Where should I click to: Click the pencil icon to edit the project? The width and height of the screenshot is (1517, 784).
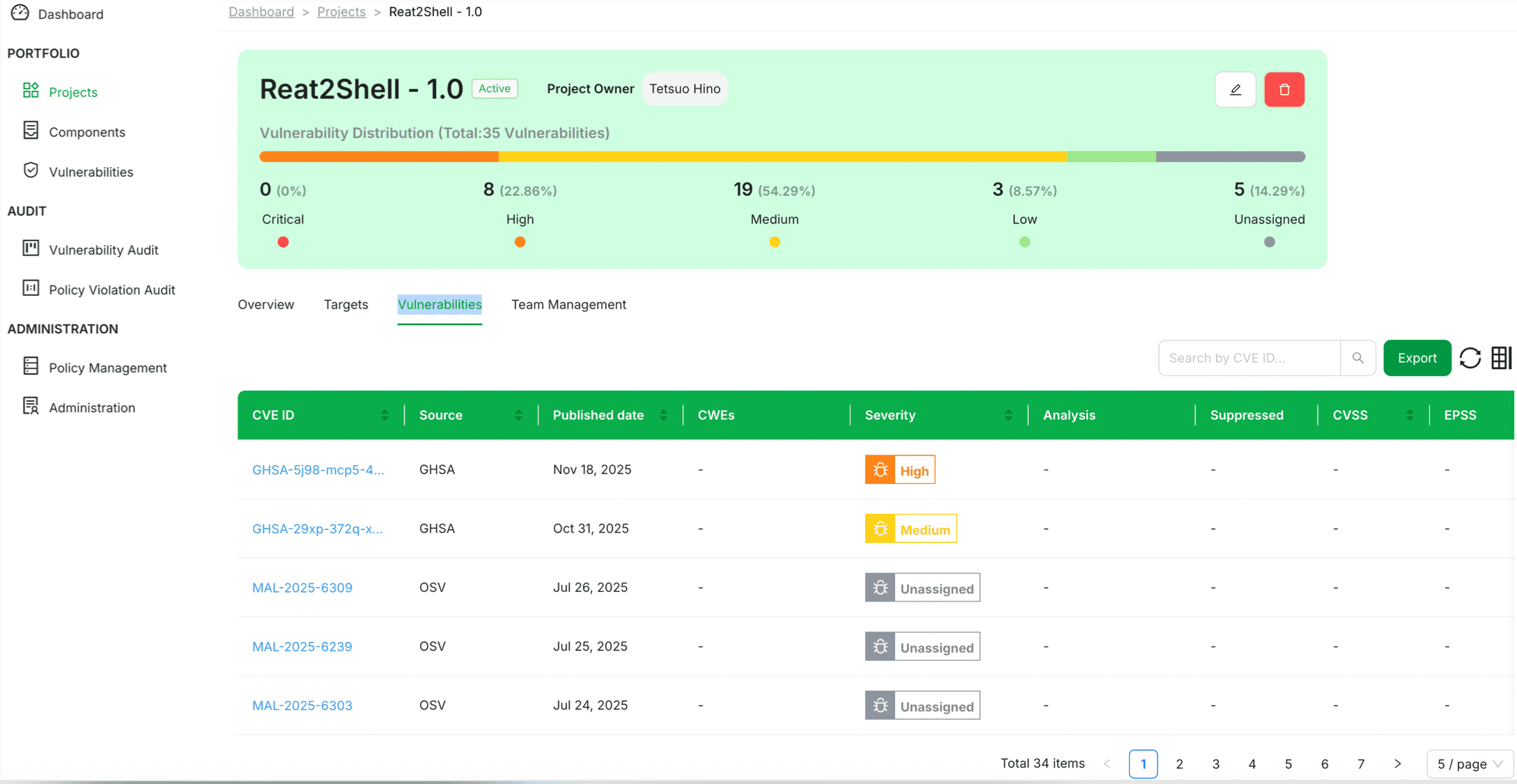point(1236,89)
